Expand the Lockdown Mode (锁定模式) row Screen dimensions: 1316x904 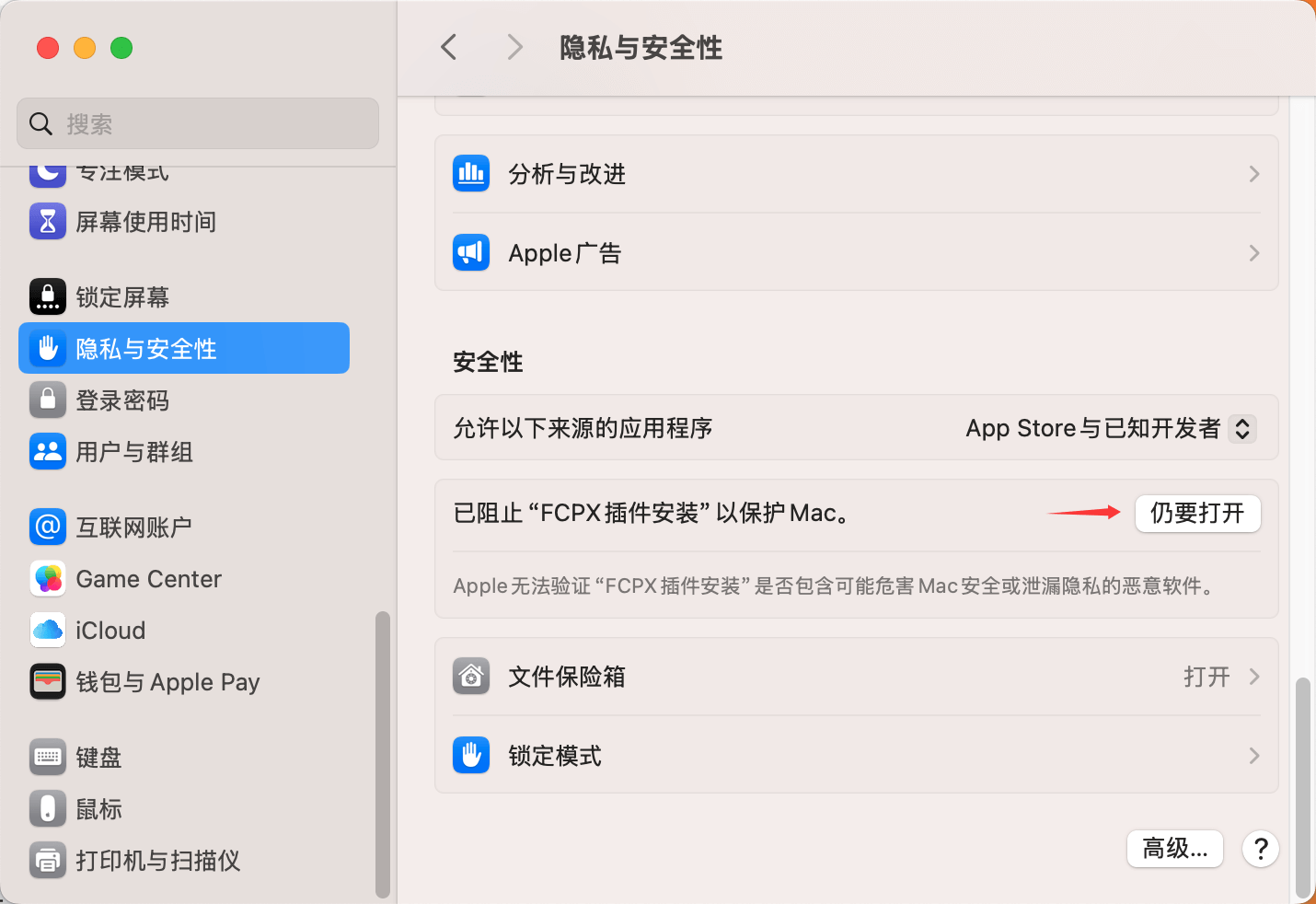point(856,756)
